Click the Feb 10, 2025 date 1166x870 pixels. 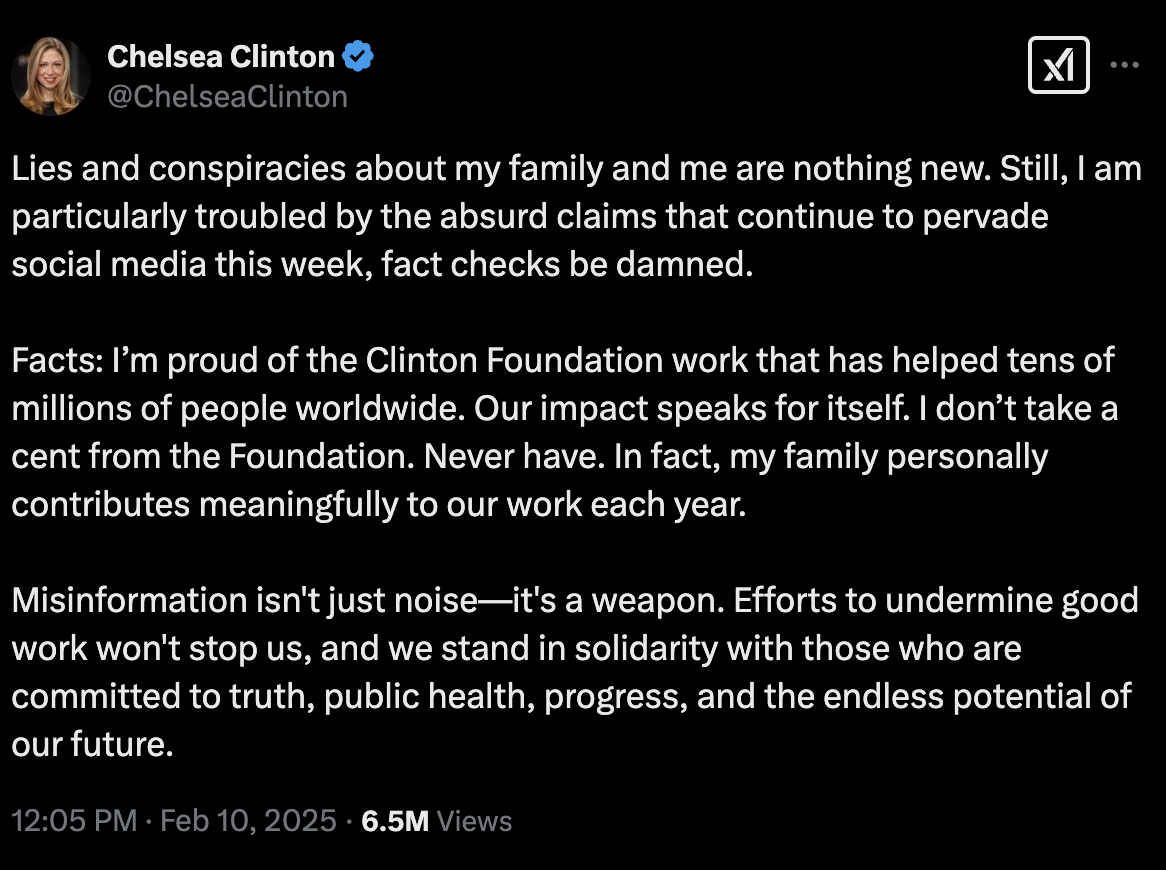tap(248, 821)
